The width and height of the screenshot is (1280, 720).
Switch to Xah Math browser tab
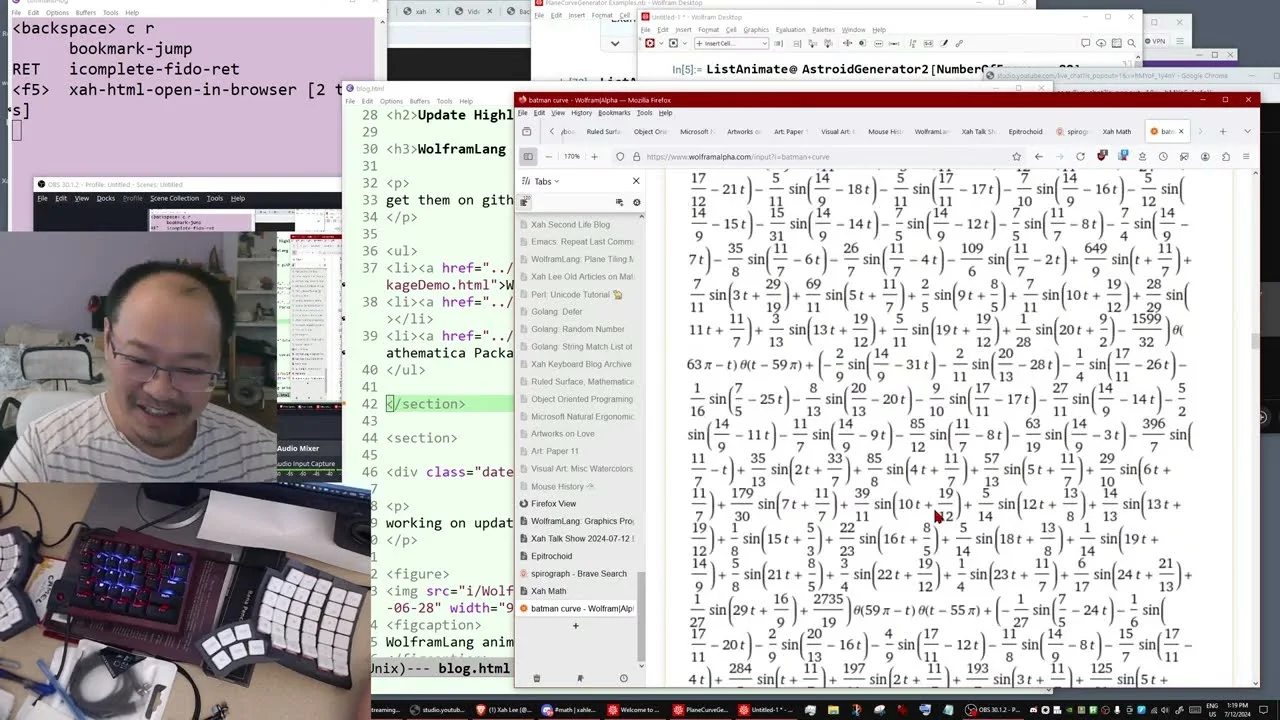1116,132
